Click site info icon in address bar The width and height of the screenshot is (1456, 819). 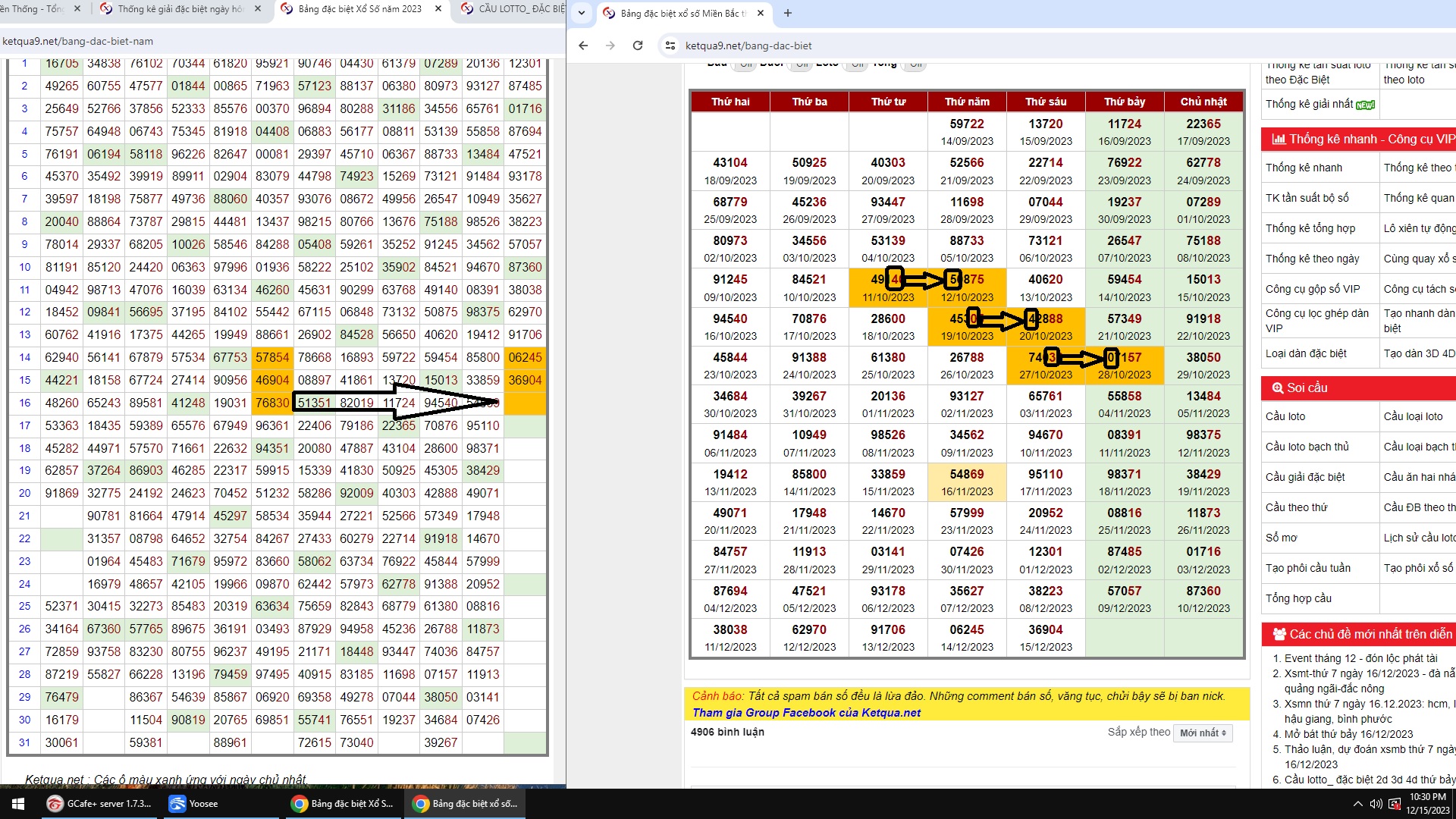tap(670, 45)
